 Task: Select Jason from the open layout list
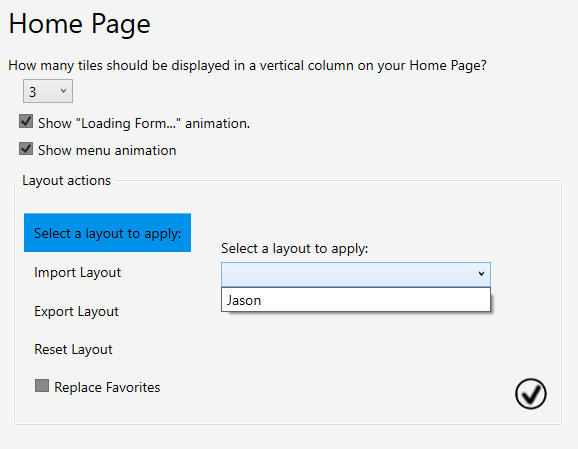356,300
